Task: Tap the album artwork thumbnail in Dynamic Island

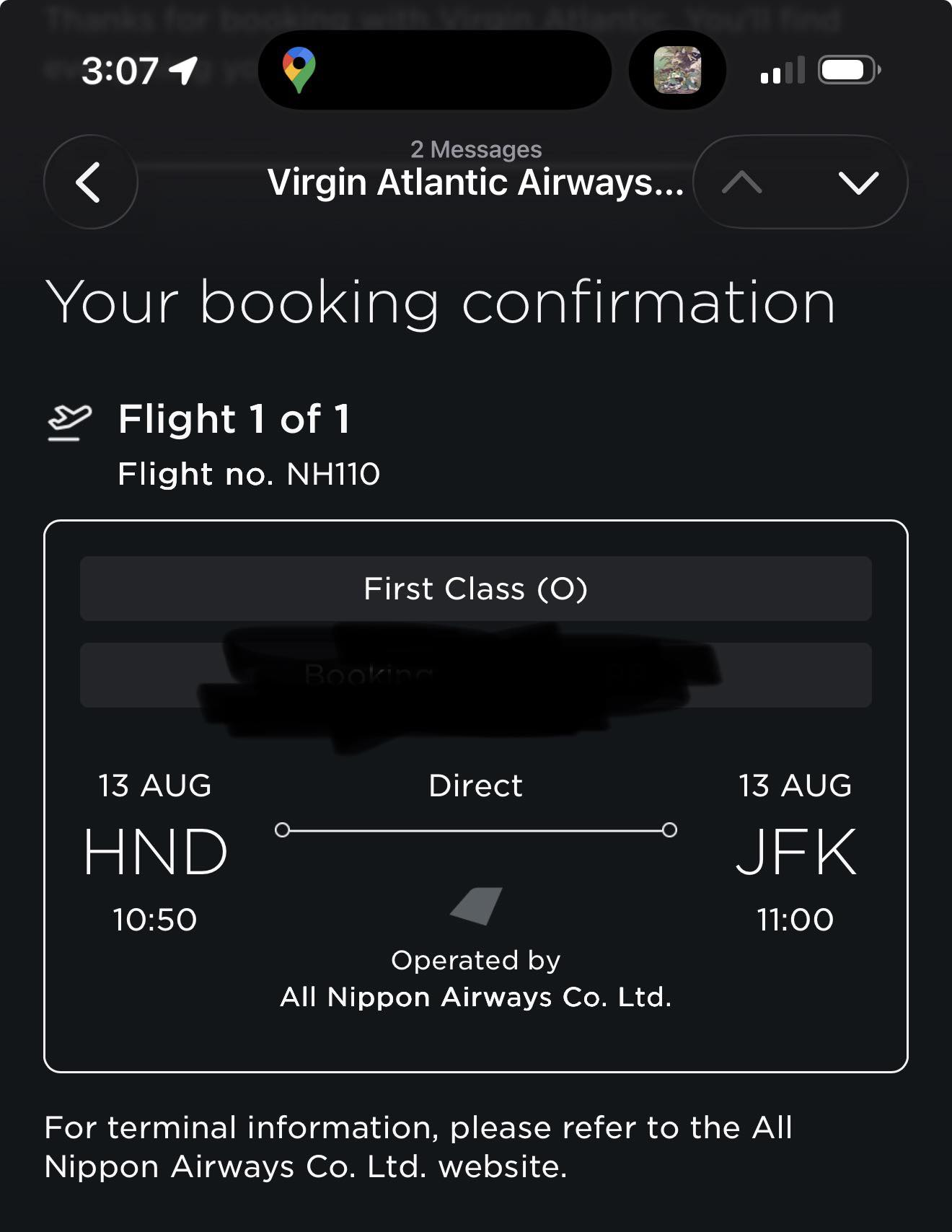Action: click(677, 70)
